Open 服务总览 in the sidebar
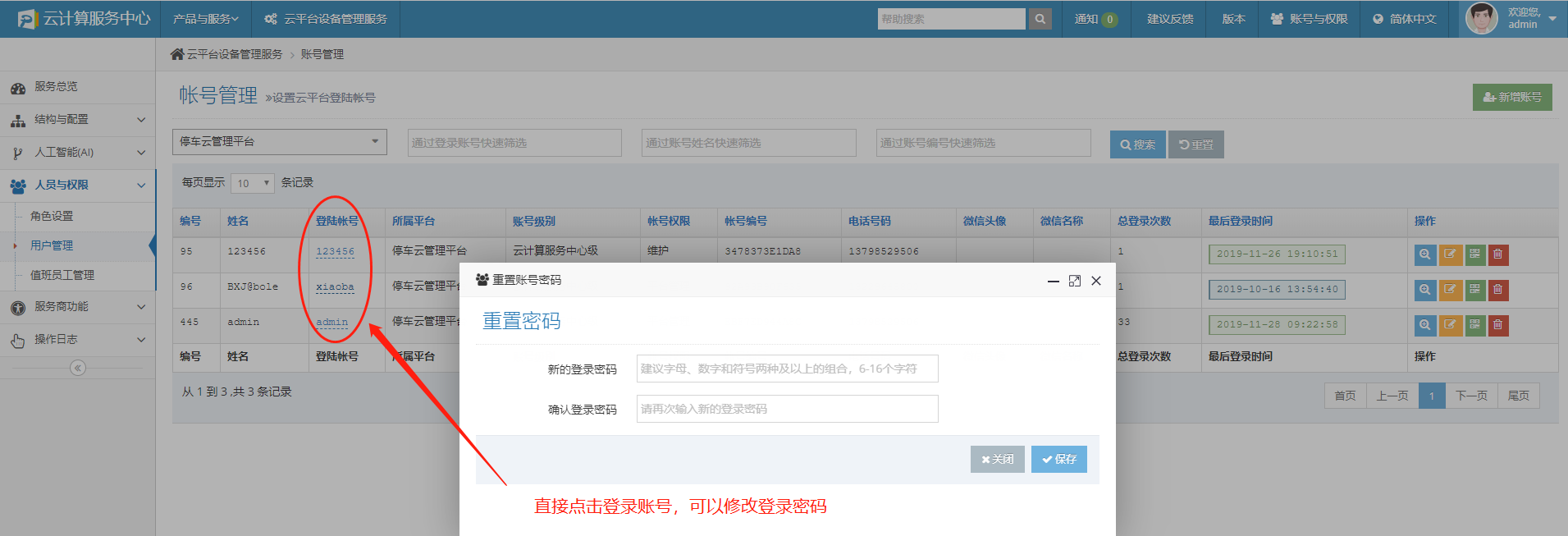The image size is (1568, 536). click(x=78, y=87)
